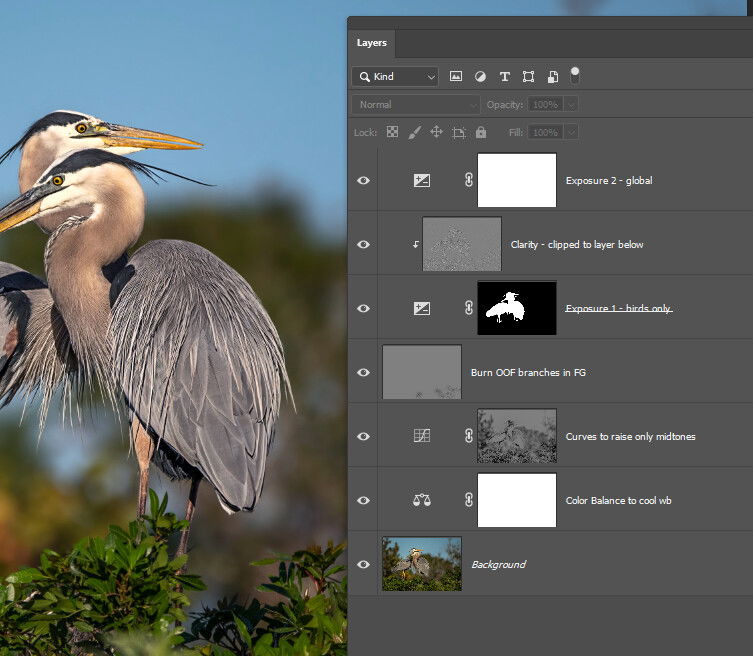The width and height of the screenshot is (753, 656).
Task: Select Clarity layer gray thumbnail
Action: 462,244
